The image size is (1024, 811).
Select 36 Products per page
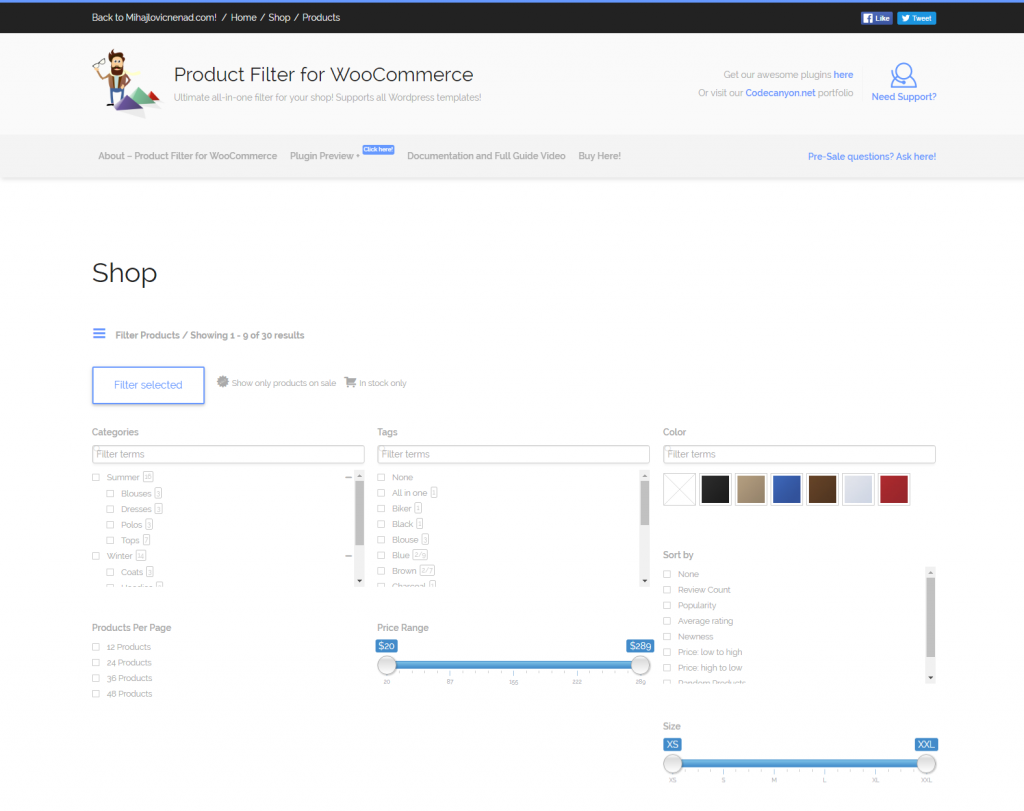point(96,678)
